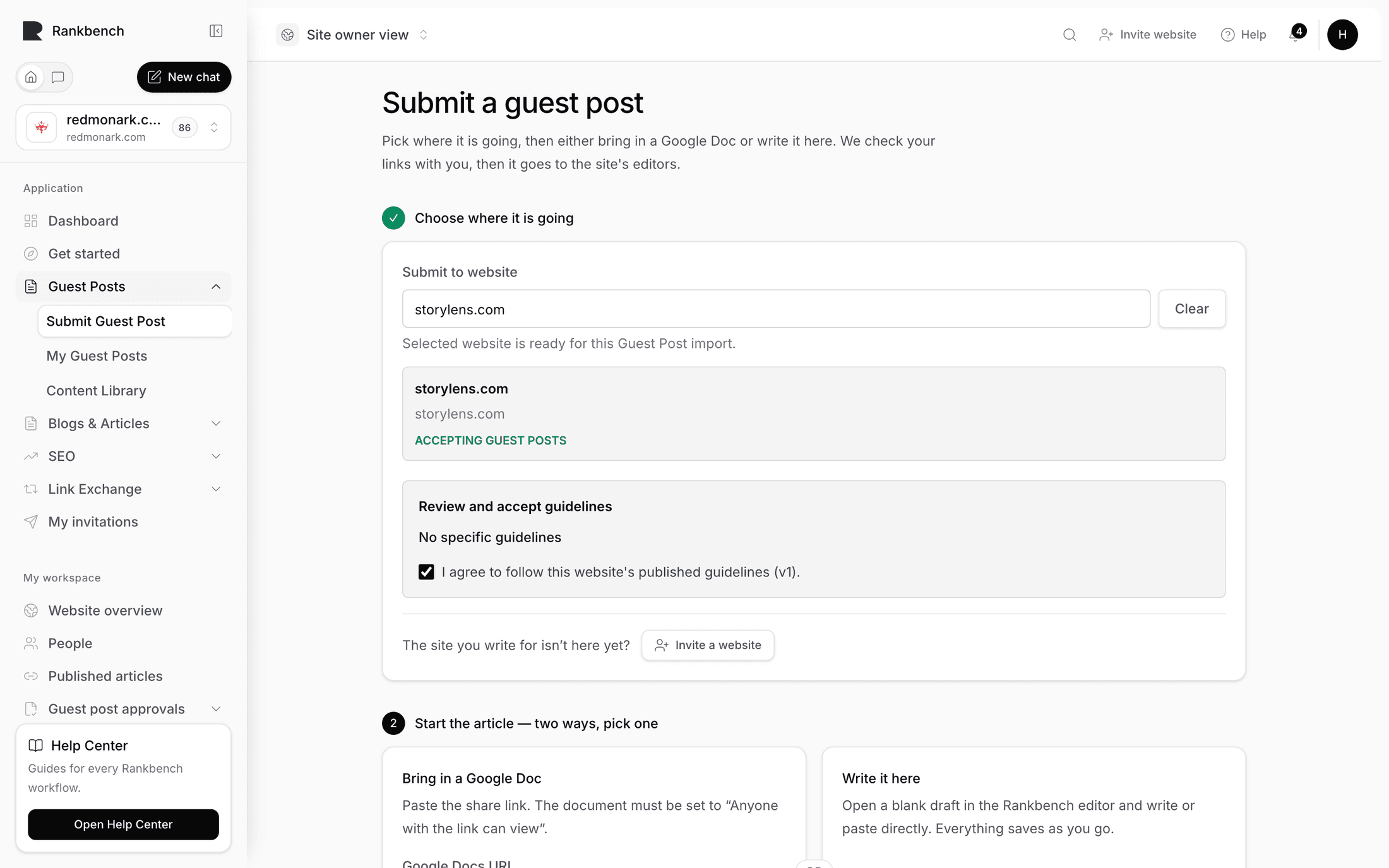The height and width of the screenshot is (868, 1389).
Task: Open the Site owner view switcher
Action: [352, 35]
